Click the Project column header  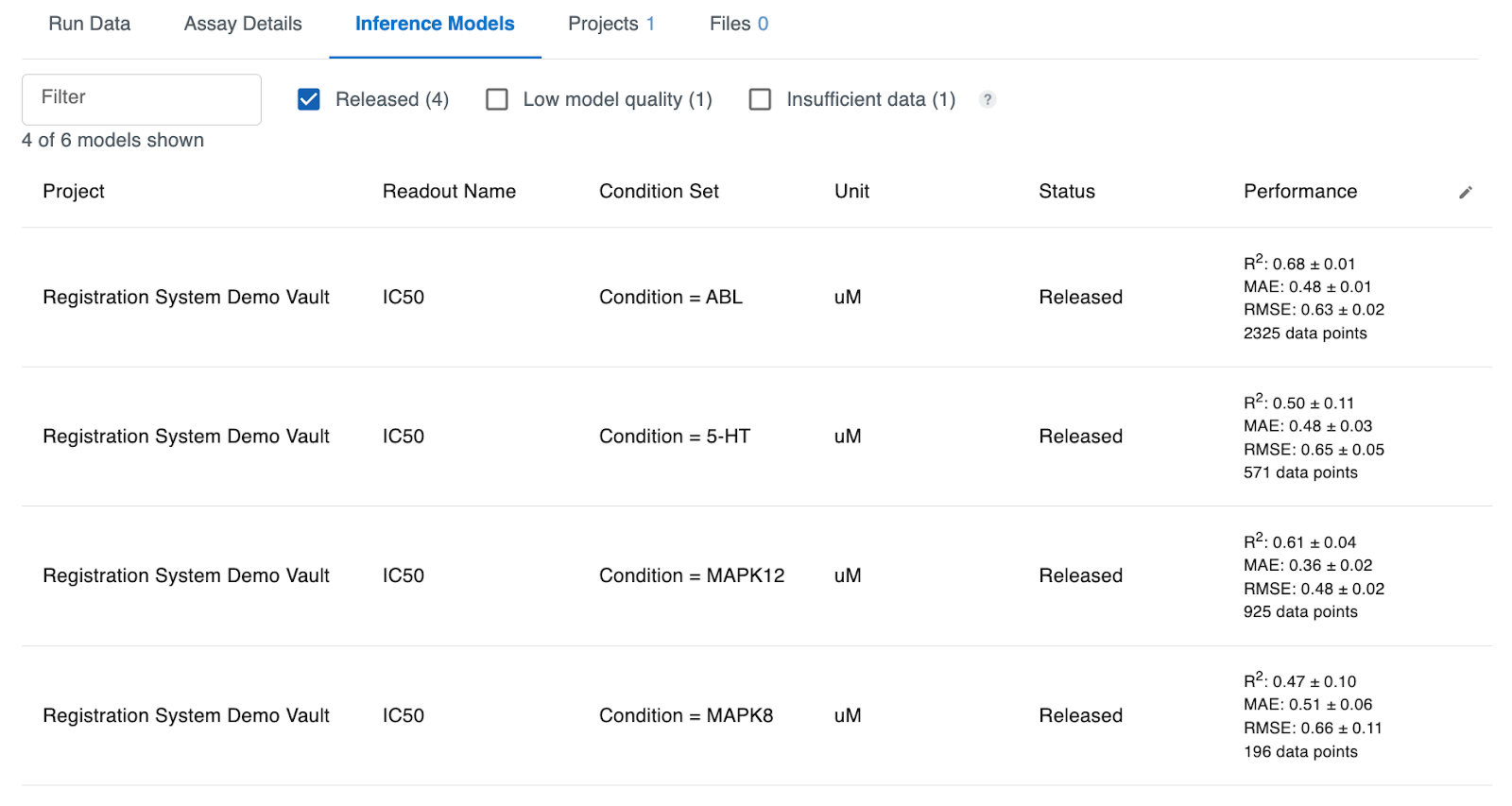tap(73, 191)
